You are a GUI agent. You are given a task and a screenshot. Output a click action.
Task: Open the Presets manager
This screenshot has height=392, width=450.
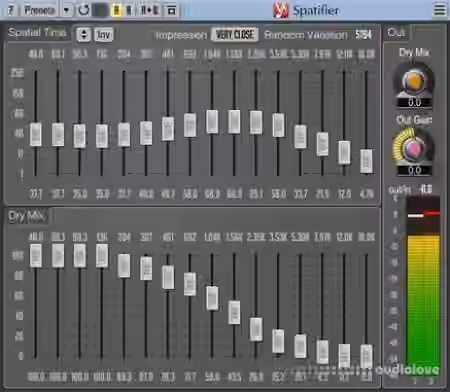click(40, 10)
